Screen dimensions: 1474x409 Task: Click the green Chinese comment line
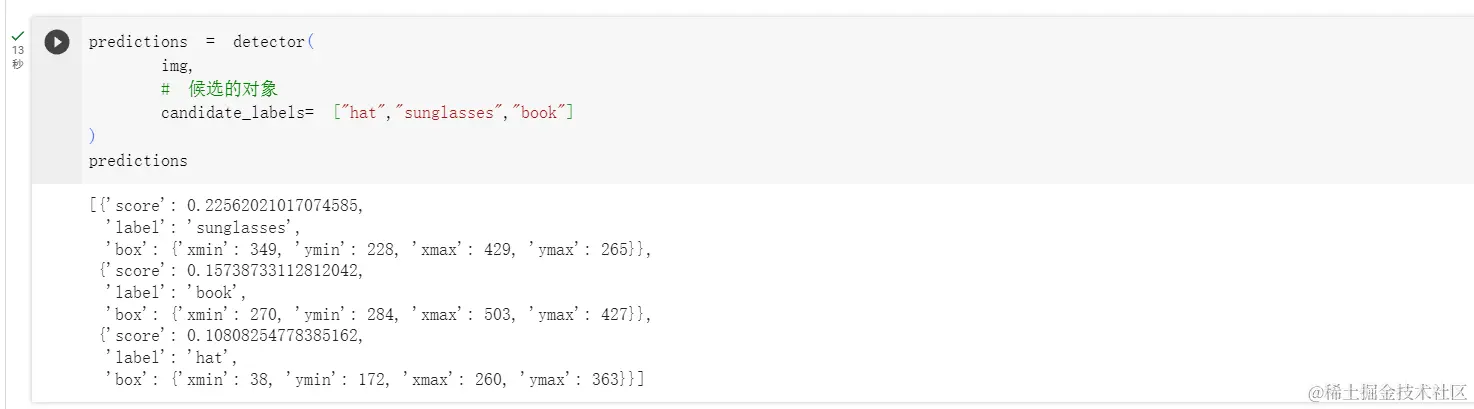[219, 89]
